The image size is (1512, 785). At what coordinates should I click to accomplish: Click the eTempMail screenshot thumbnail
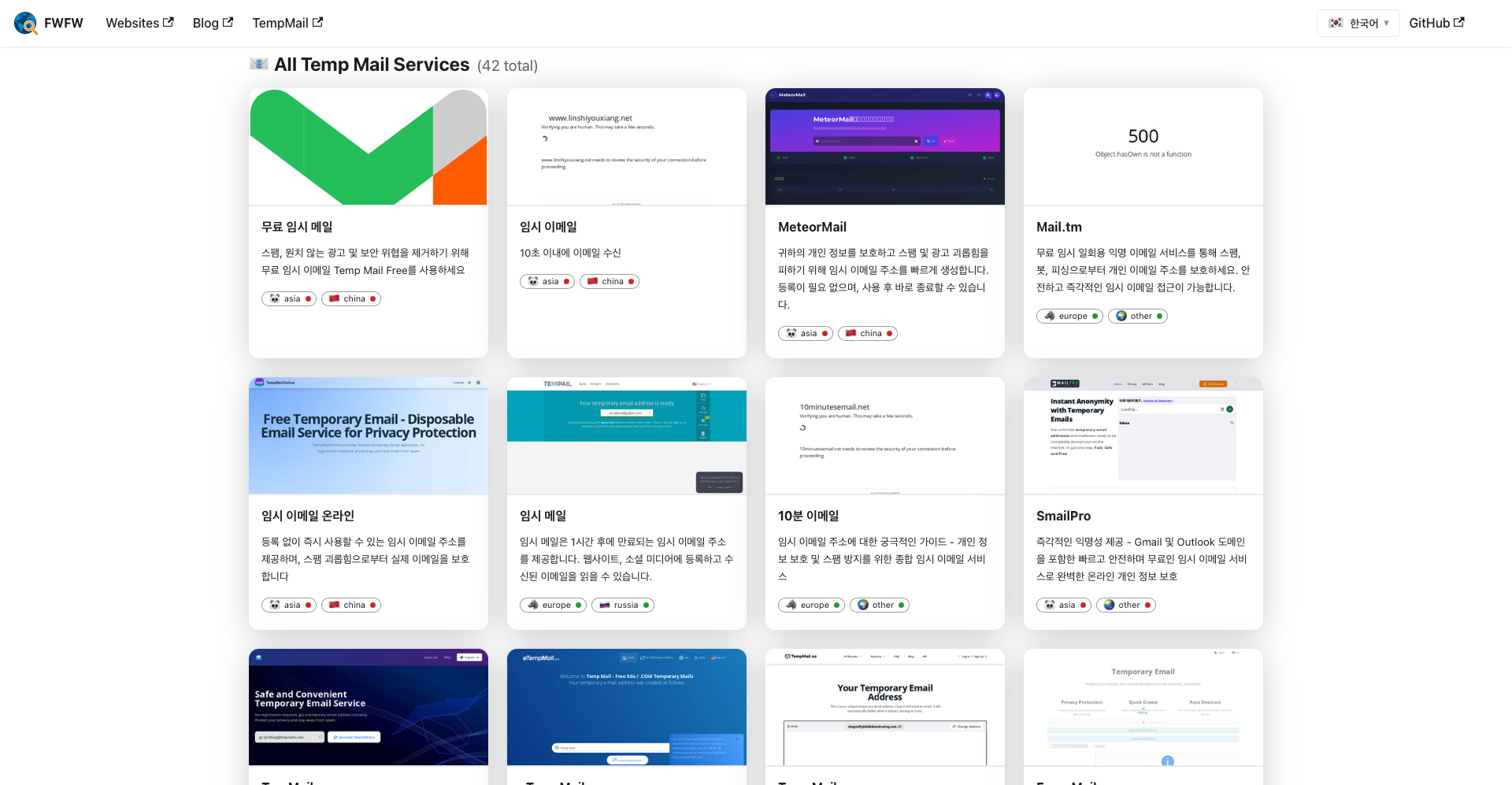pos(626,706)
